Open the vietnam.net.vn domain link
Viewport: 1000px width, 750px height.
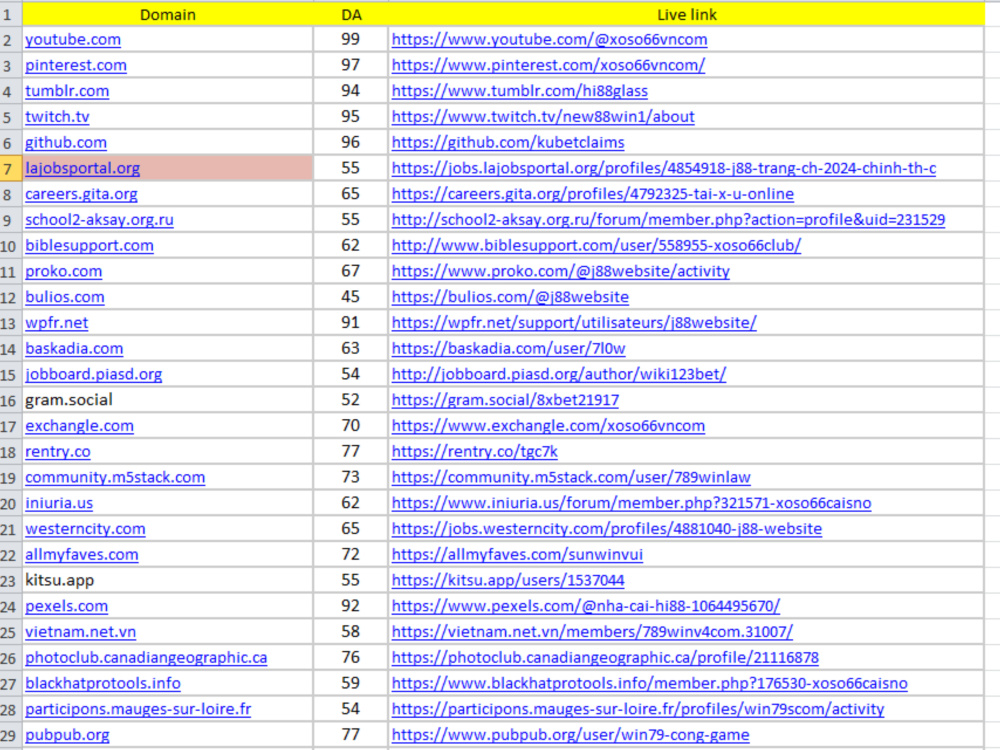pos(80,632)
